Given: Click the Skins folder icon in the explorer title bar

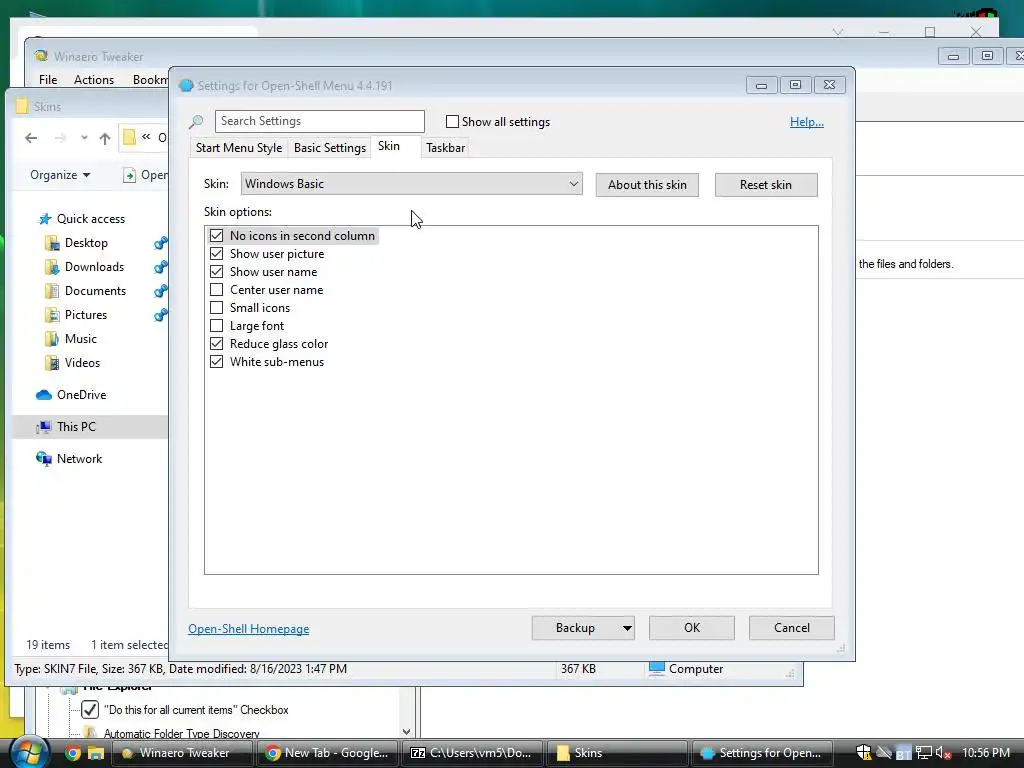Looking at the screenshot, I should point(22,106).
